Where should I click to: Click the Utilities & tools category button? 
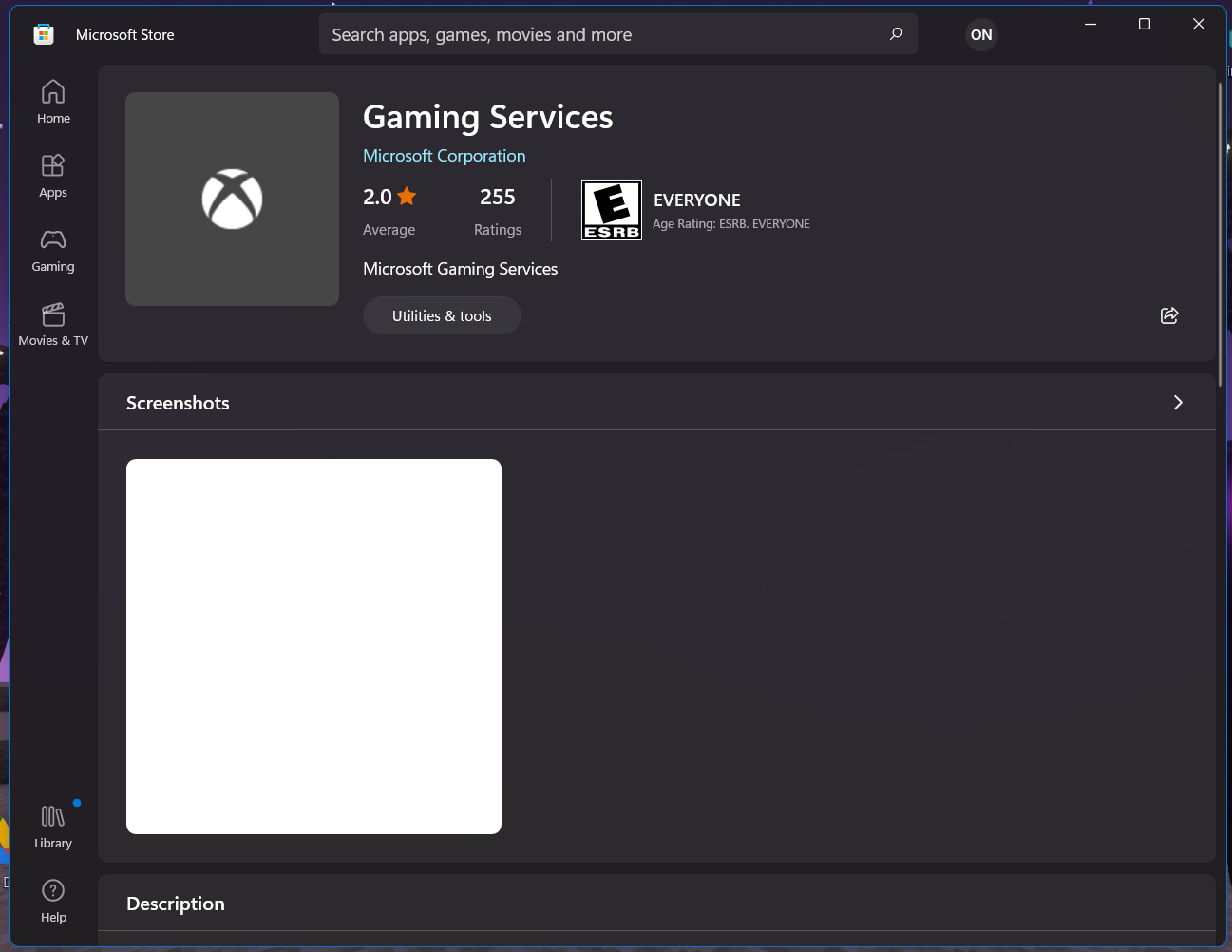click(x=442, y=315)
